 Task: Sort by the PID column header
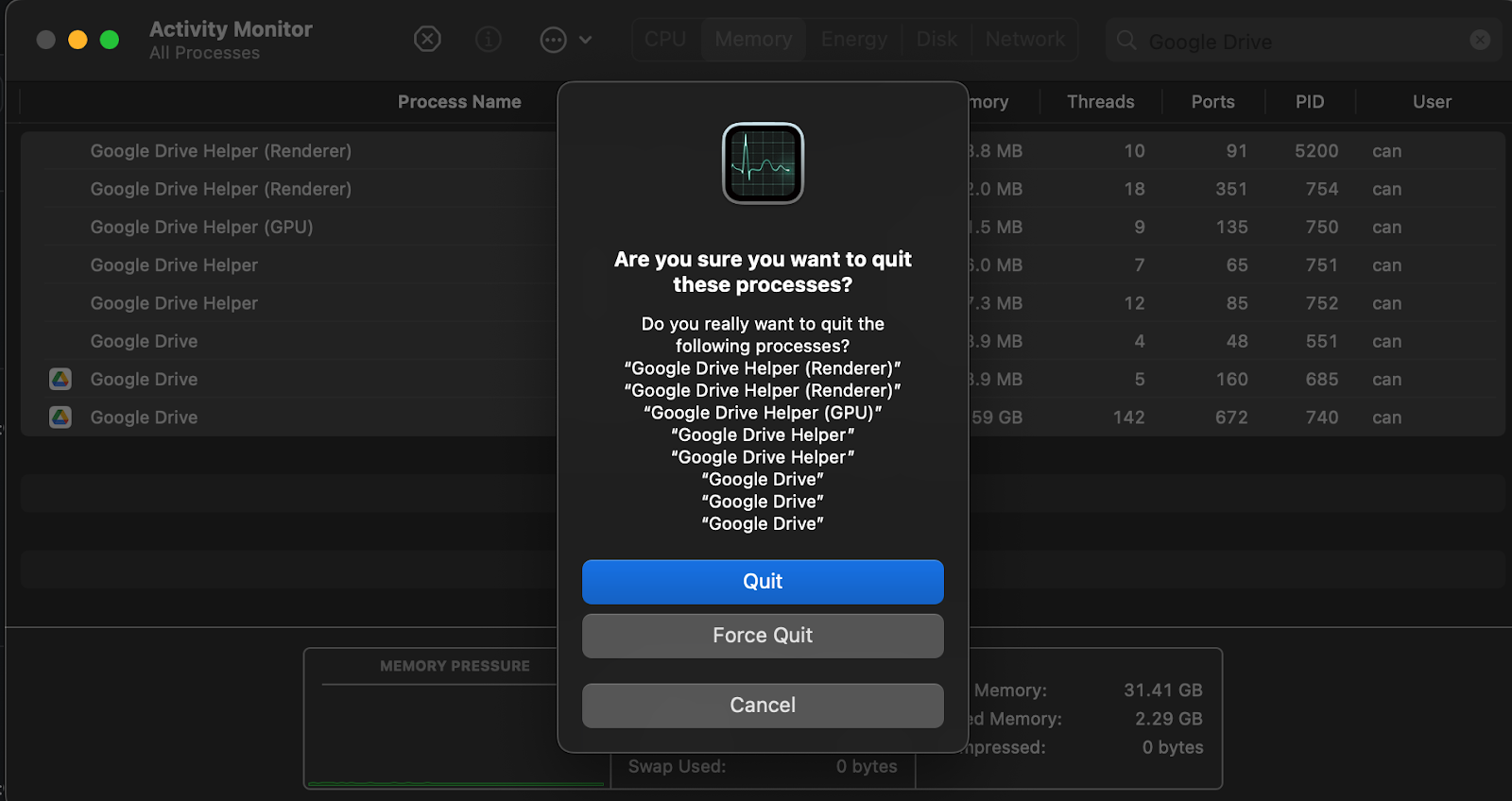1310,102
